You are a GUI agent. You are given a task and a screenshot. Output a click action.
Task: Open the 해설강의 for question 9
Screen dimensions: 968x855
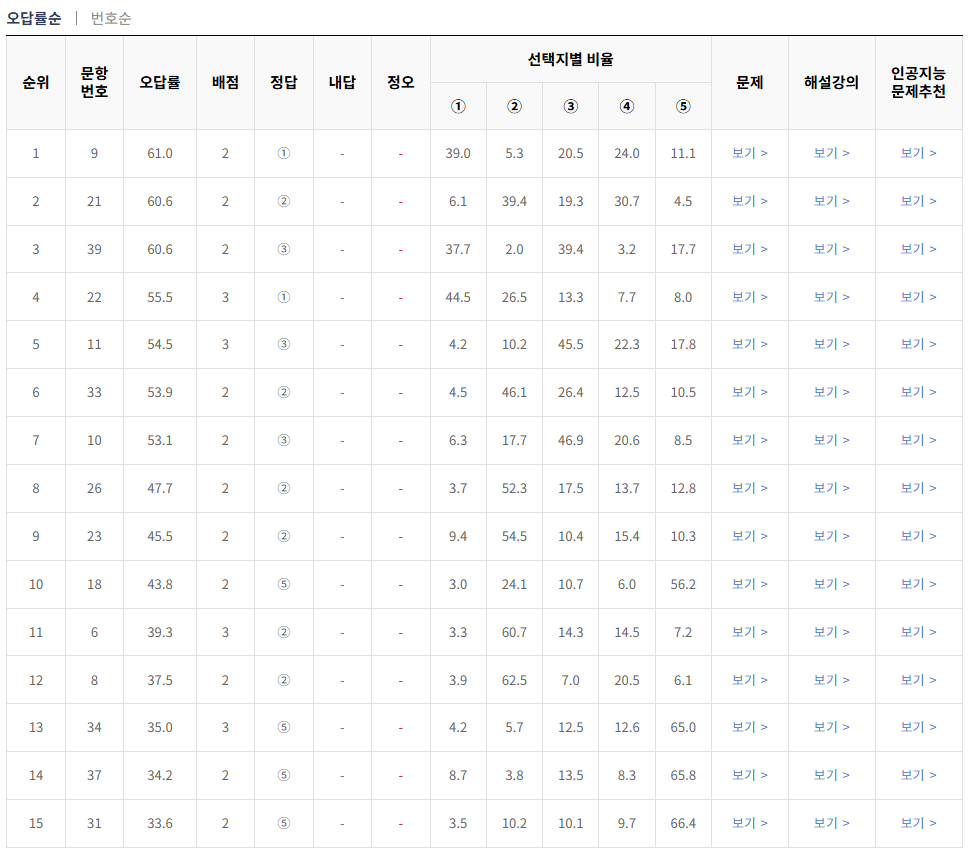[831, 153]
